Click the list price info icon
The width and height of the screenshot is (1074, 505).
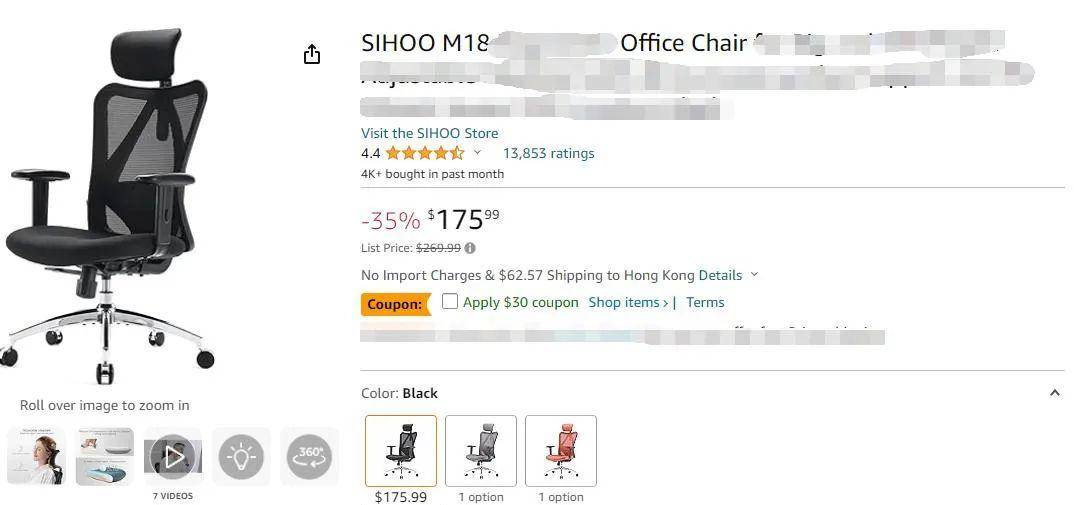[x=470, y=248]
